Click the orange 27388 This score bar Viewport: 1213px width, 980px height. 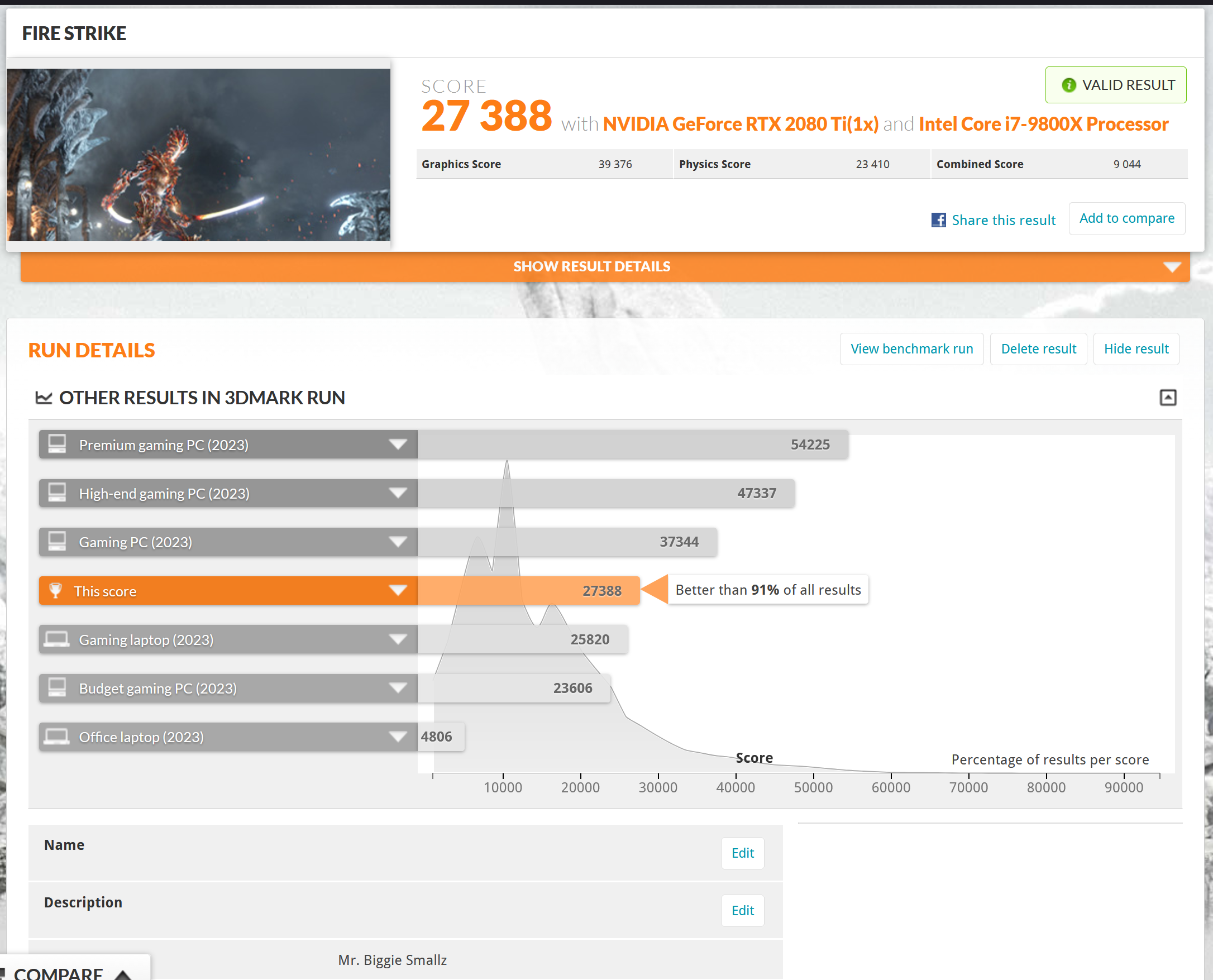click(528, 591)
